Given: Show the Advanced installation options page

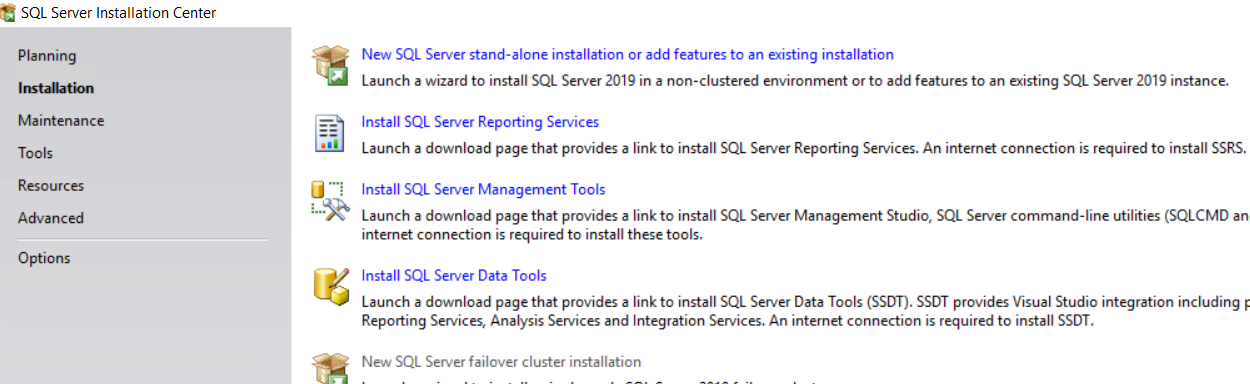Looking at the screenshot, I should 51,218.
